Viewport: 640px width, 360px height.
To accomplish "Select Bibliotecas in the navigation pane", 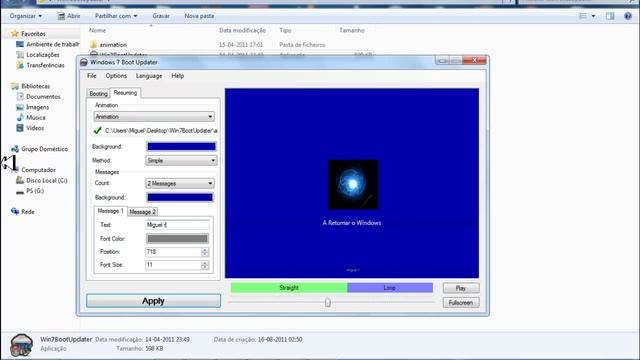I will click(x=35, y=86).
